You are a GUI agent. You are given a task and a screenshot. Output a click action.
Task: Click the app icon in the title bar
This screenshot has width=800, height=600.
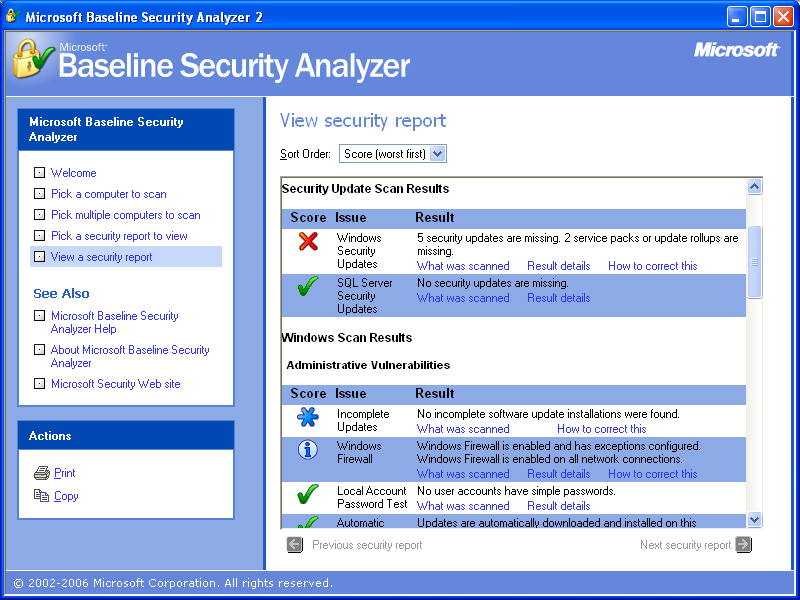(x=12, y=16)
